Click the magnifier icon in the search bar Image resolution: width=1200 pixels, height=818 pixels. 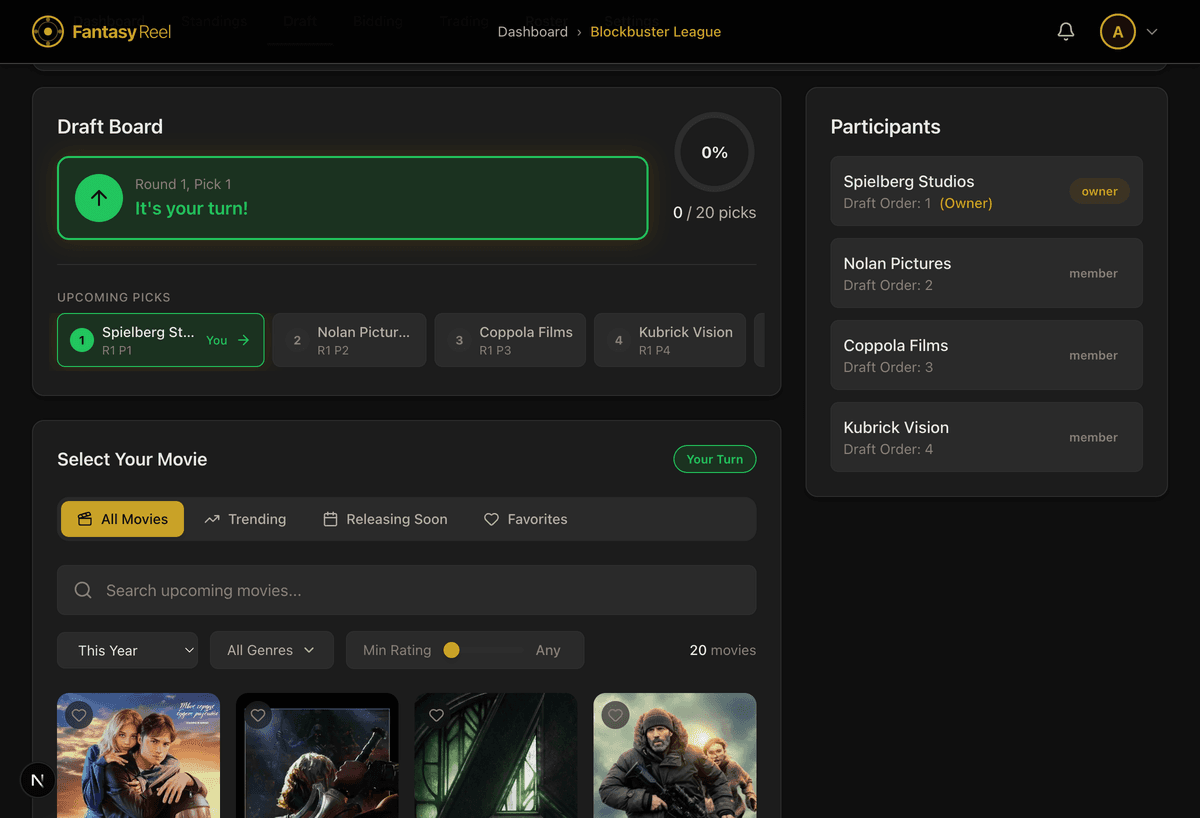[83, 590]
